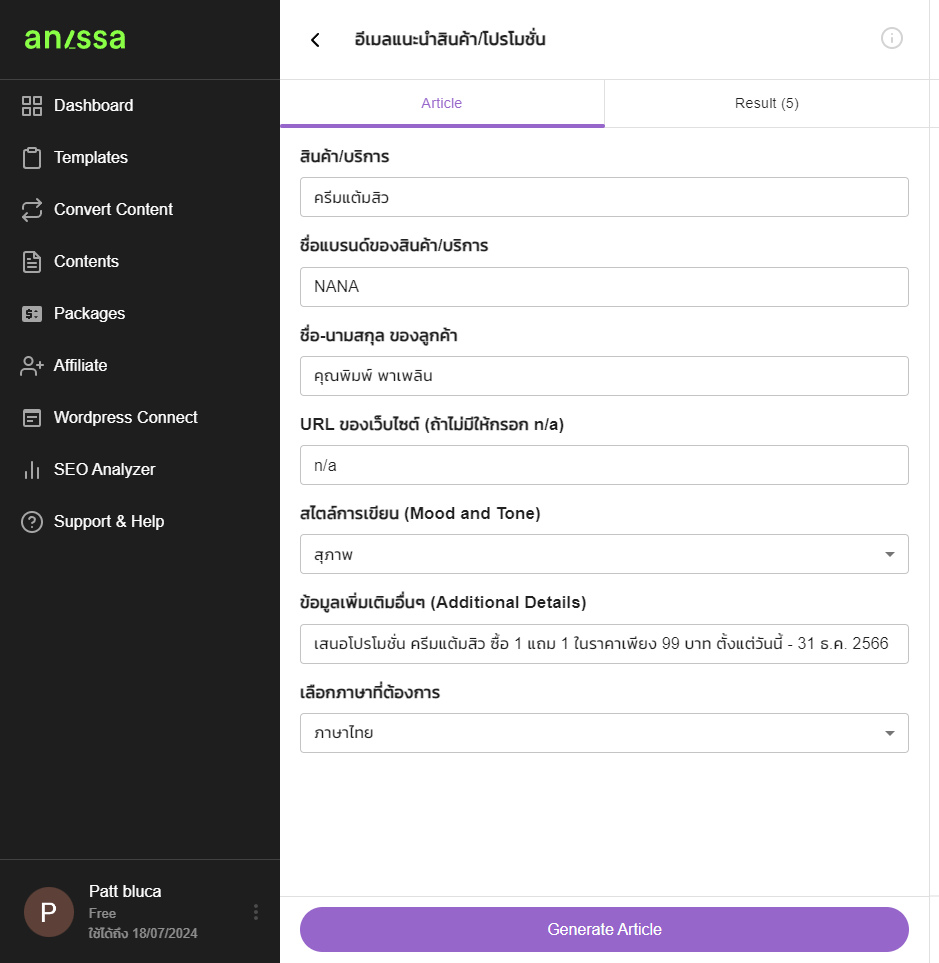Click the Packages money icon
Image resolution: width=939 pixels, height=963 pixels.
pos(32,314)
